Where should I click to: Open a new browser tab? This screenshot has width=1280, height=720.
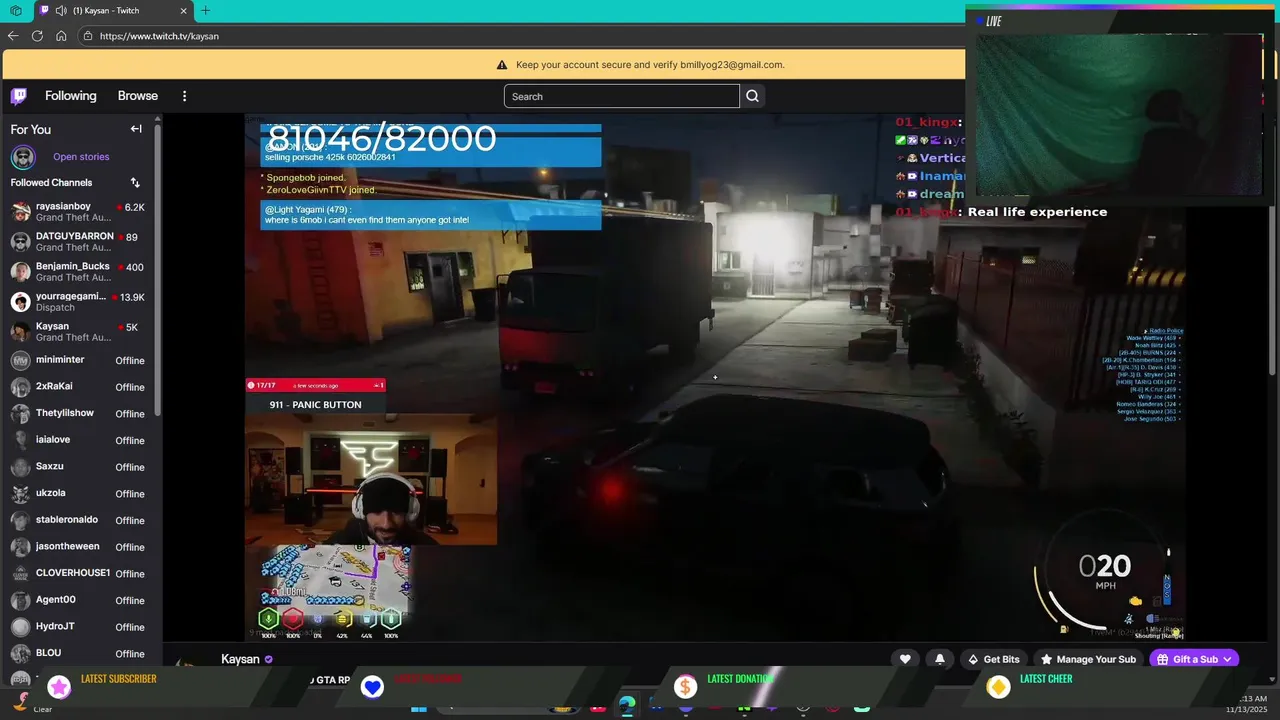point(205,10)
